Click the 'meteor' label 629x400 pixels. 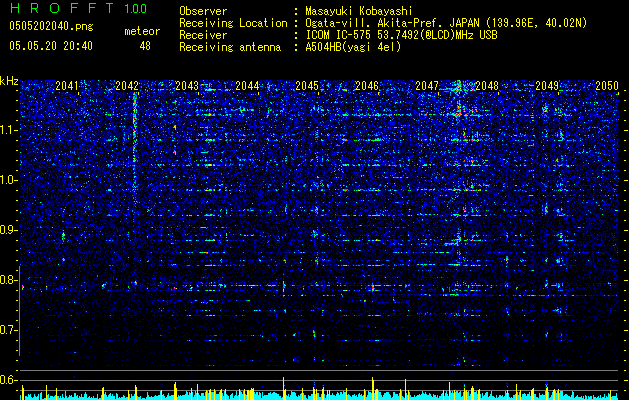142,31
